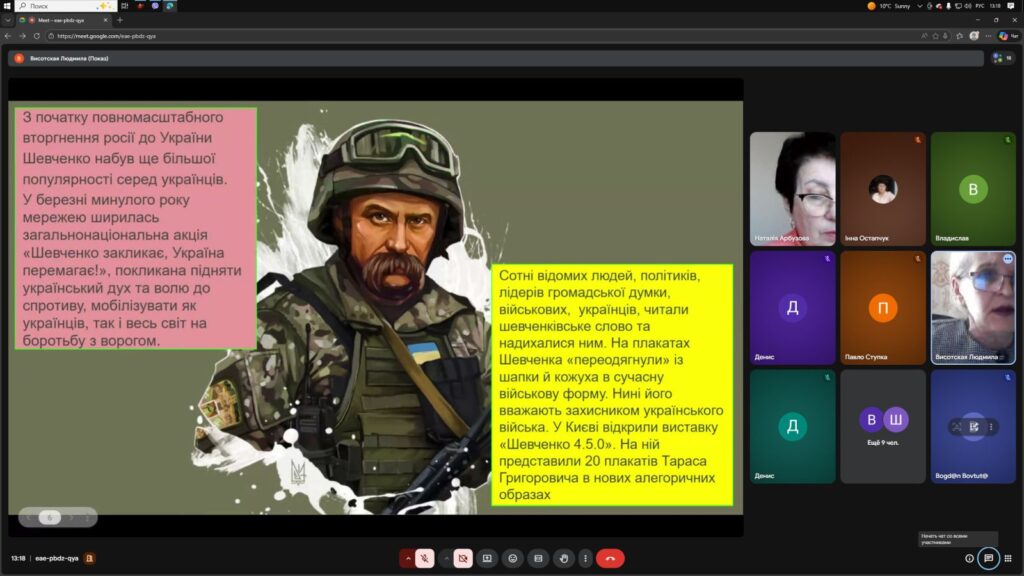This screenshot has height=576, width=1024.
Task: Expand video settings arrow beside camera
Action: click(446, 558)
